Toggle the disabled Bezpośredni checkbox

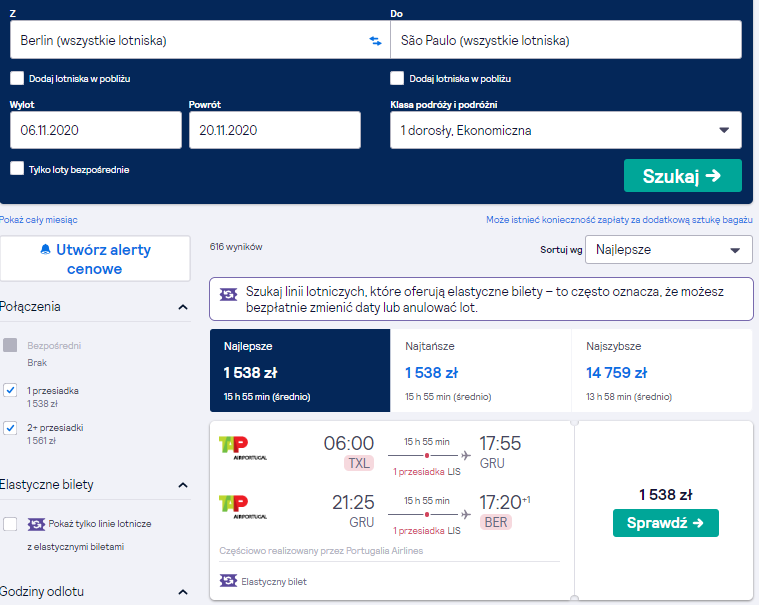point(10,345)
